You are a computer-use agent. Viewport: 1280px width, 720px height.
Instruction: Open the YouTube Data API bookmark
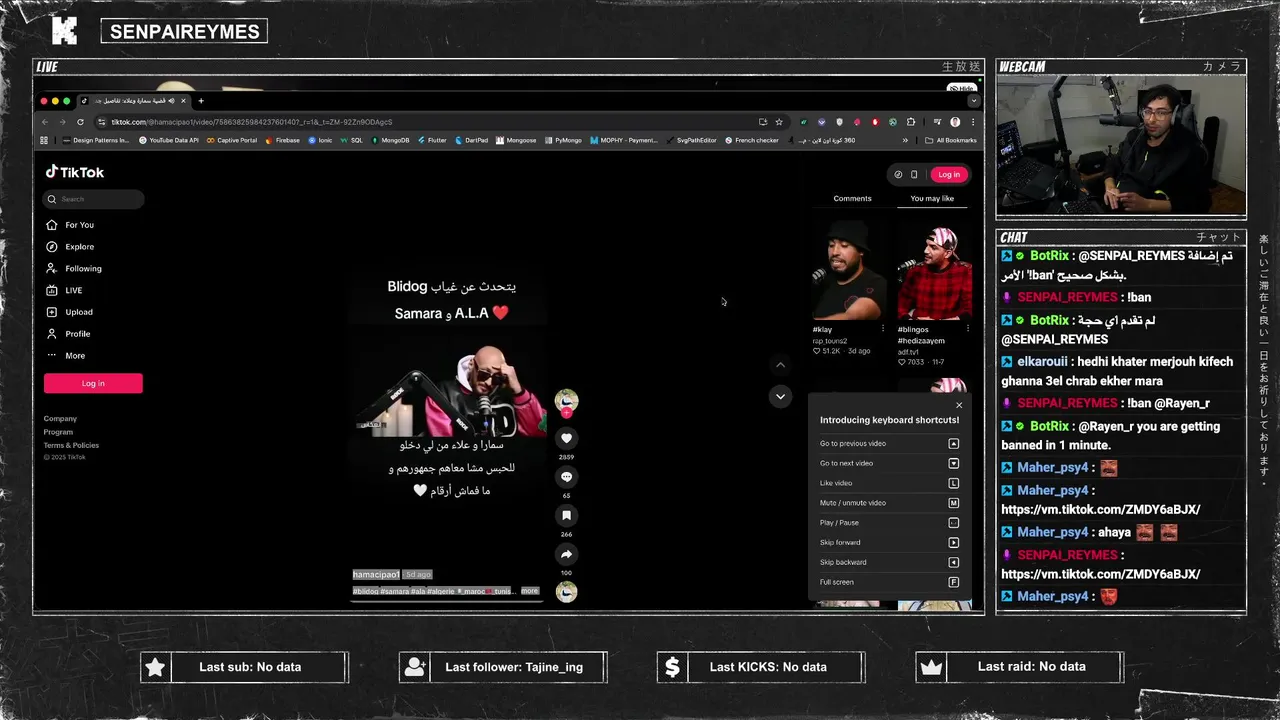170,140
